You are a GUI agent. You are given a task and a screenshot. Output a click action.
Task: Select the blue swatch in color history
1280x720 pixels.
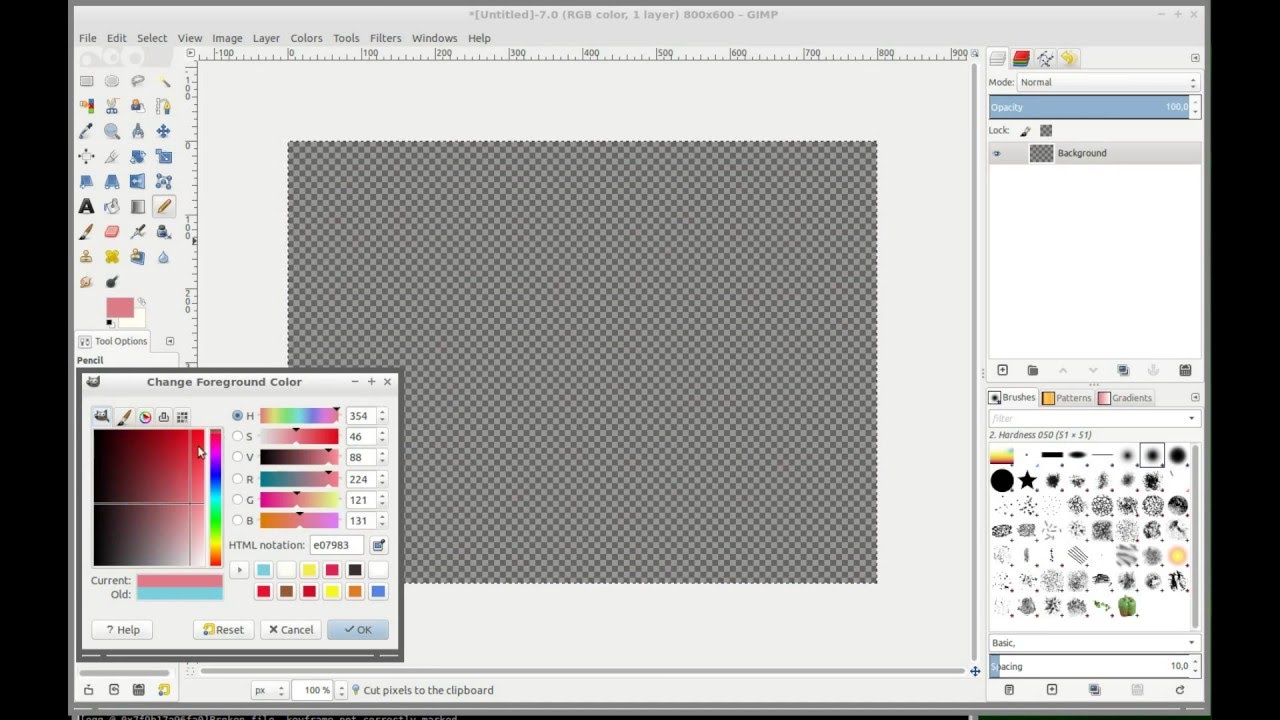point(378,592)
